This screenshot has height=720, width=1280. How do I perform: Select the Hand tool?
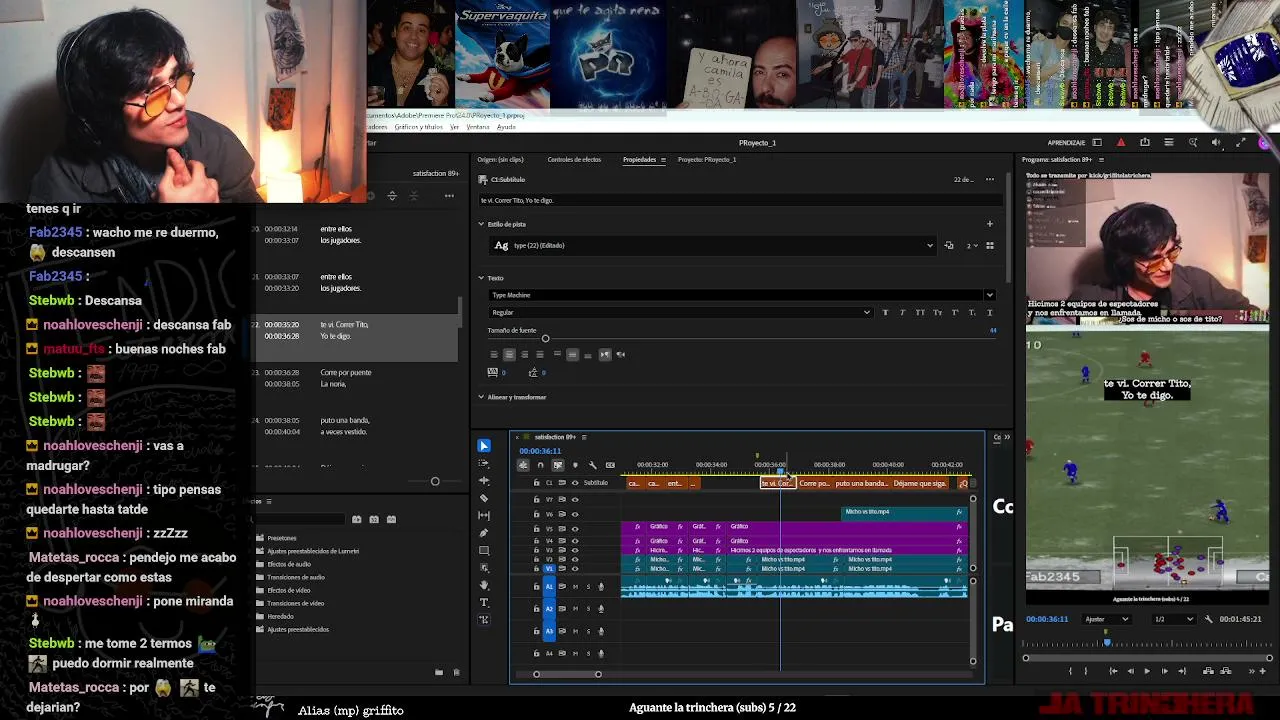(x=484, y=585)
